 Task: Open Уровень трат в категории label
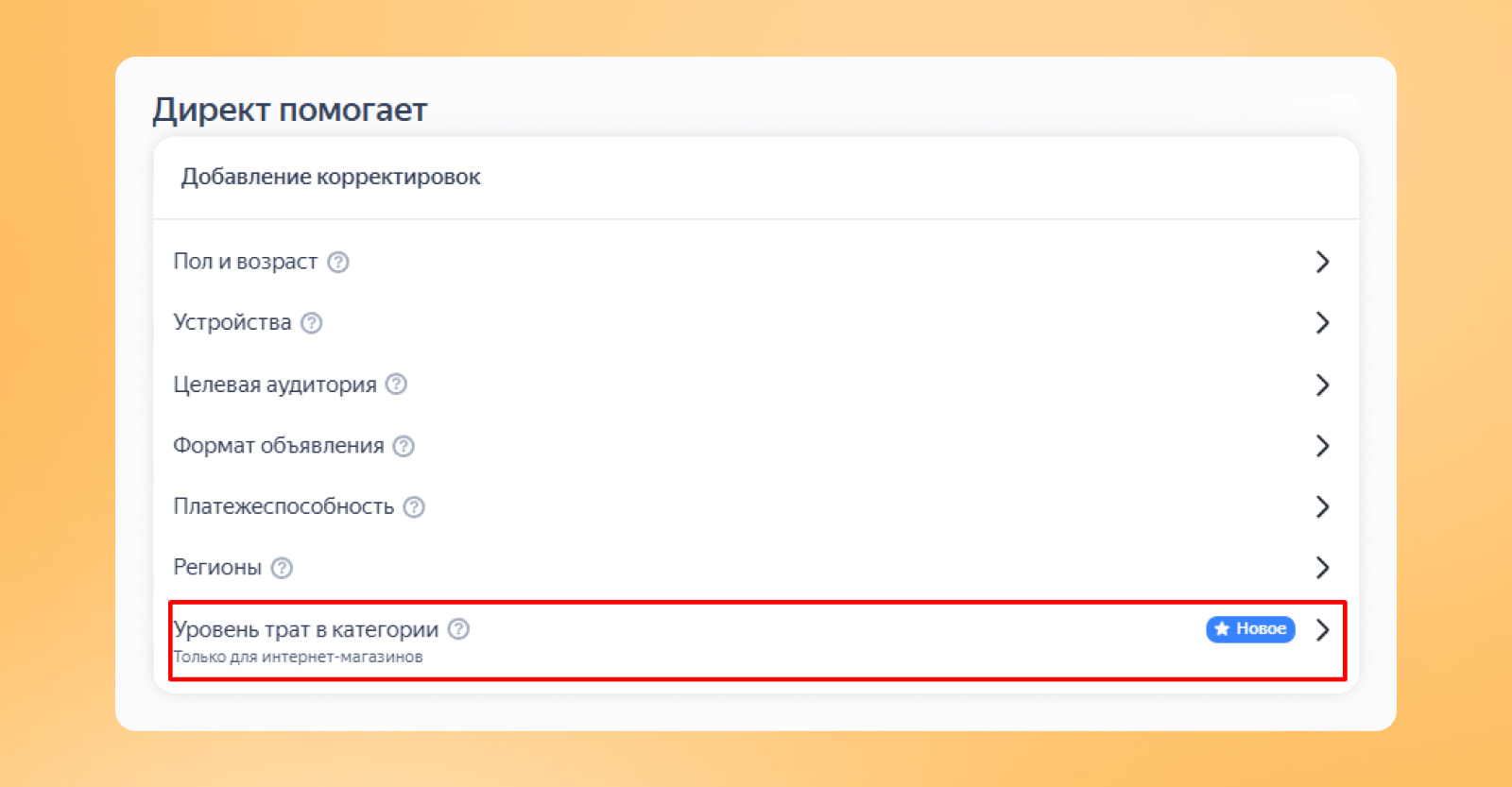coord(306,629)
